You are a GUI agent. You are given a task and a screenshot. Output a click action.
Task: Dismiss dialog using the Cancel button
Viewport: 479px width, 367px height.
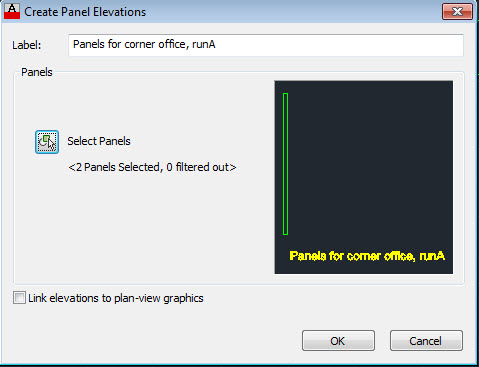coord(426,341)
